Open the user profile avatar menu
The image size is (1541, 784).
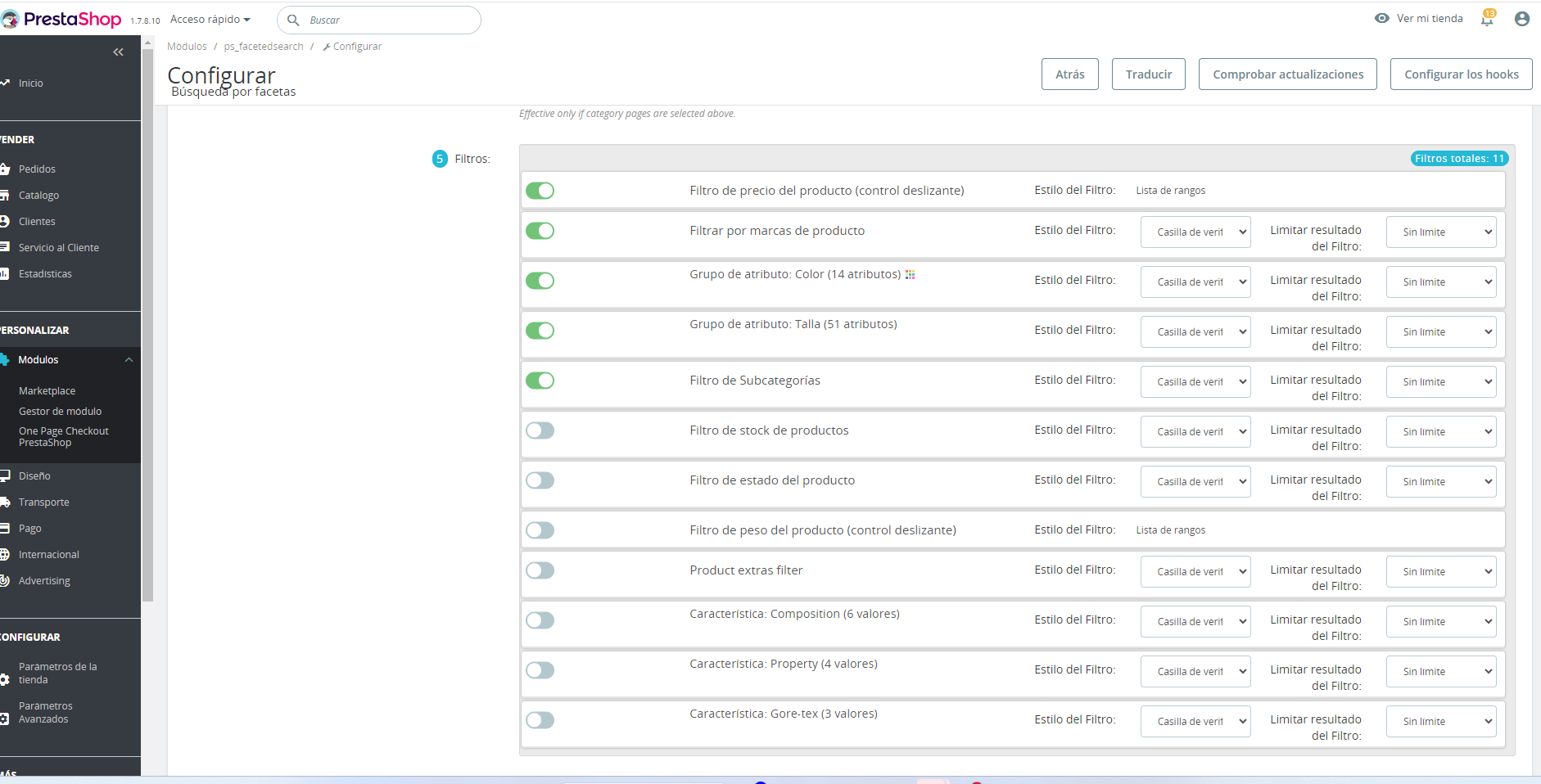pos(1522,19)
